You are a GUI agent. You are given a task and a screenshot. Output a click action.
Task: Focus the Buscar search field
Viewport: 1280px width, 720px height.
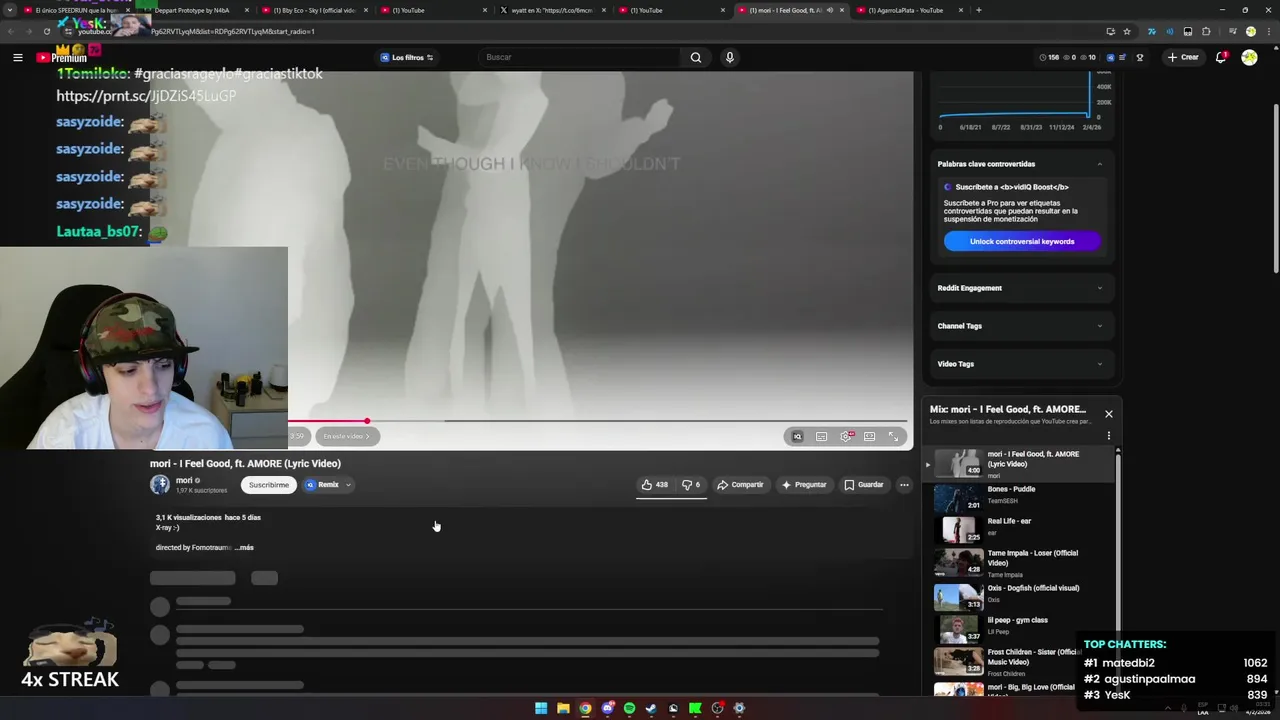[580, 57]
